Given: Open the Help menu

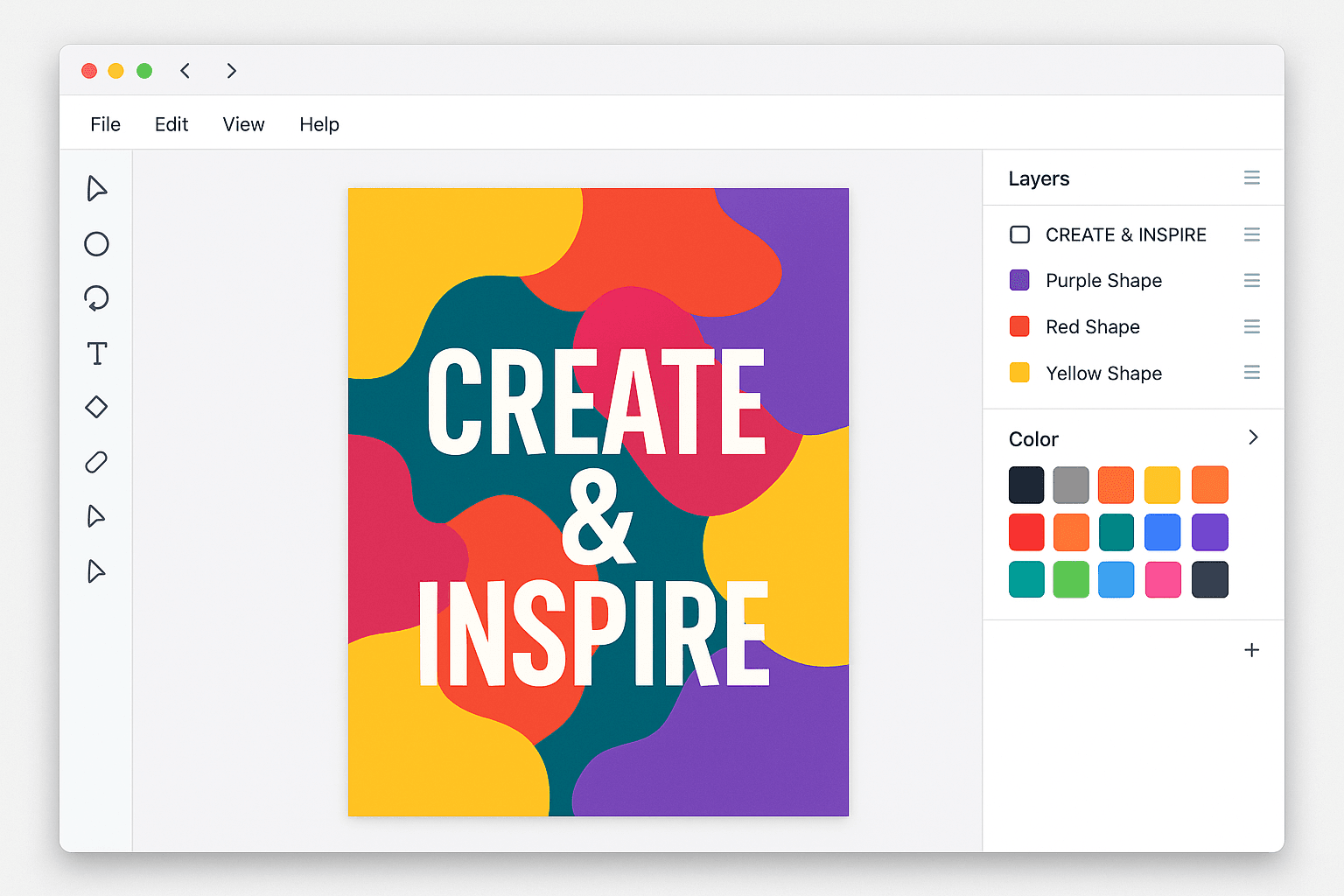Looking at the screenshot, I should click(318, 124).
